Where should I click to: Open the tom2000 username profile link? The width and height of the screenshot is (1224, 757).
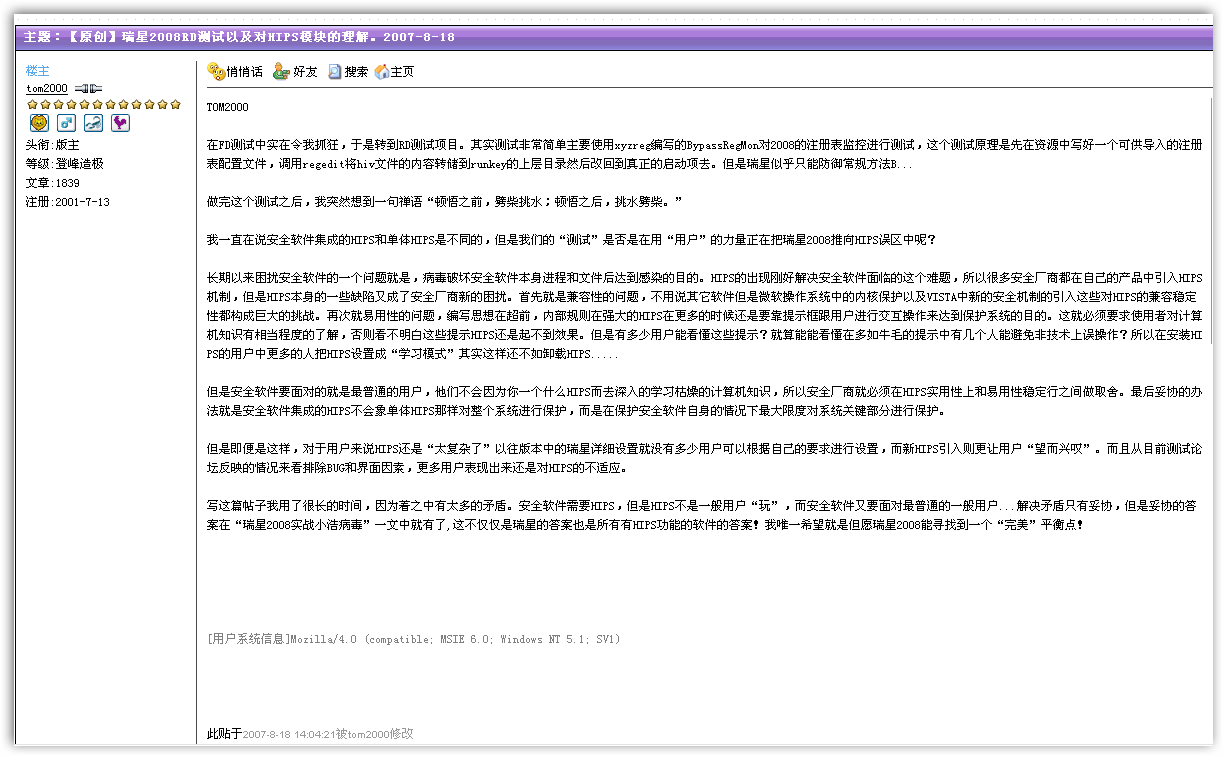pyautogui.click(x=46, y=88)
